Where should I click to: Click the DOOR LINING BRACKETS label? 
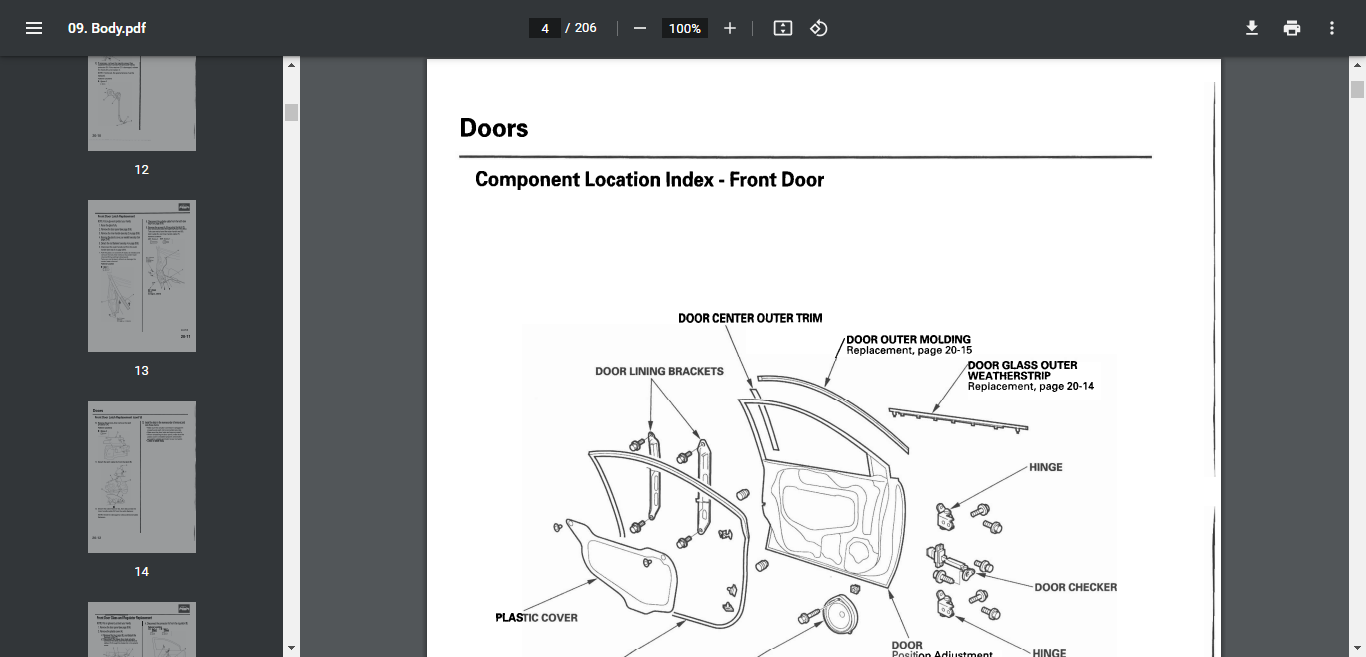click(659, 371)
